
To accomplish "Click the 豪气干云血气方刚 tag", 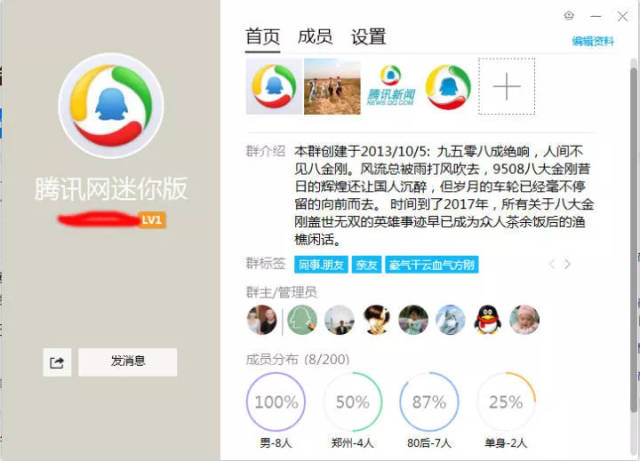I will point(431,265).
